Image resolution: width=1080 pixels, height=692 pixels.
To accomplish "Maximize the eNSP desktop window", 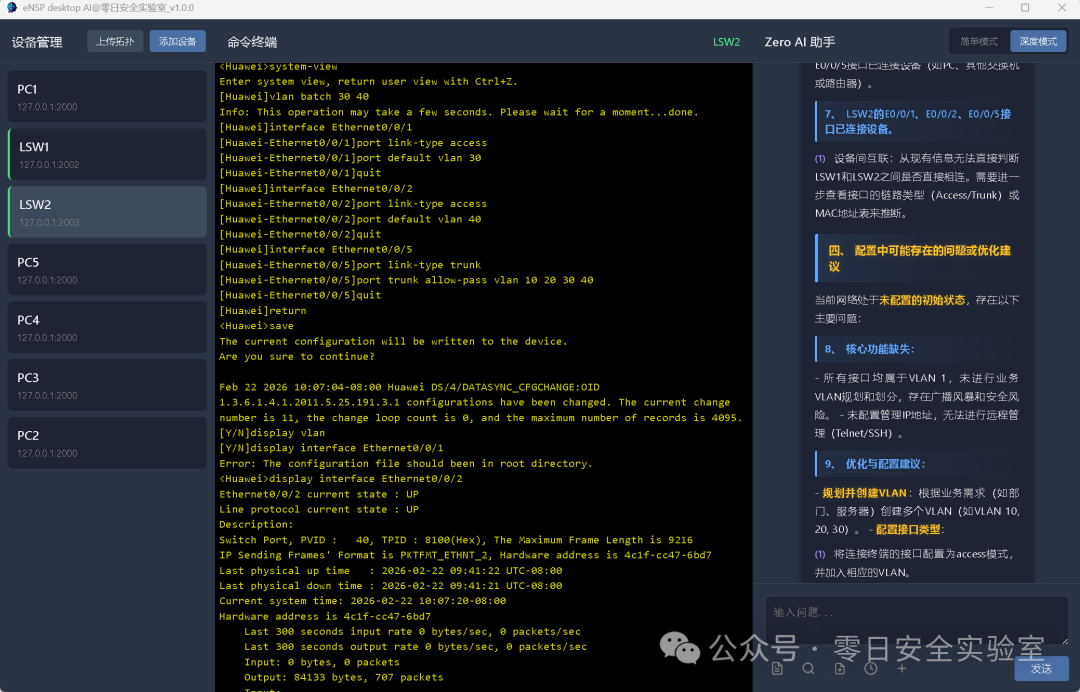I will click(x=1025, y=8).
